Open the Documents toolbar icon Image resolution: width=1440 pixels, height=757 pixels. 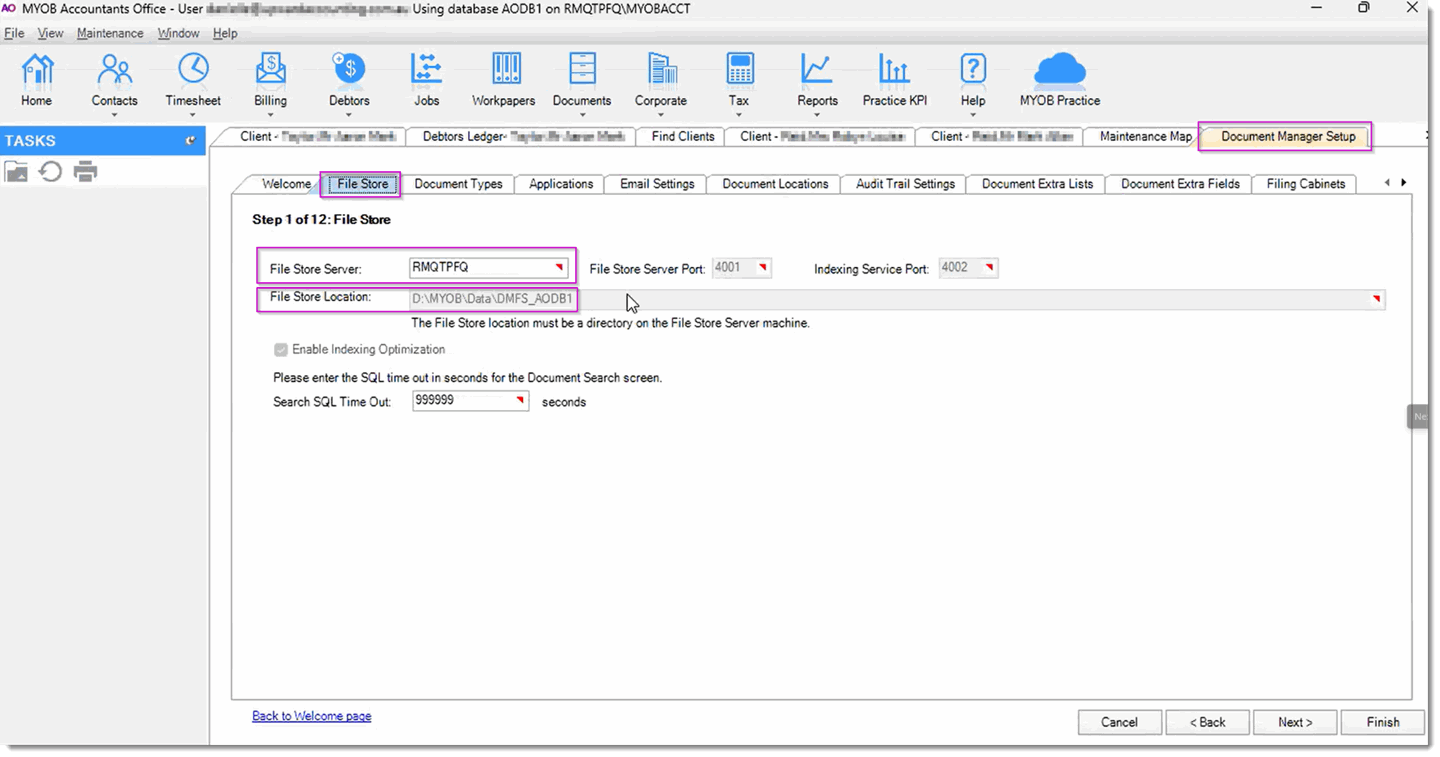tap(582, 79)
